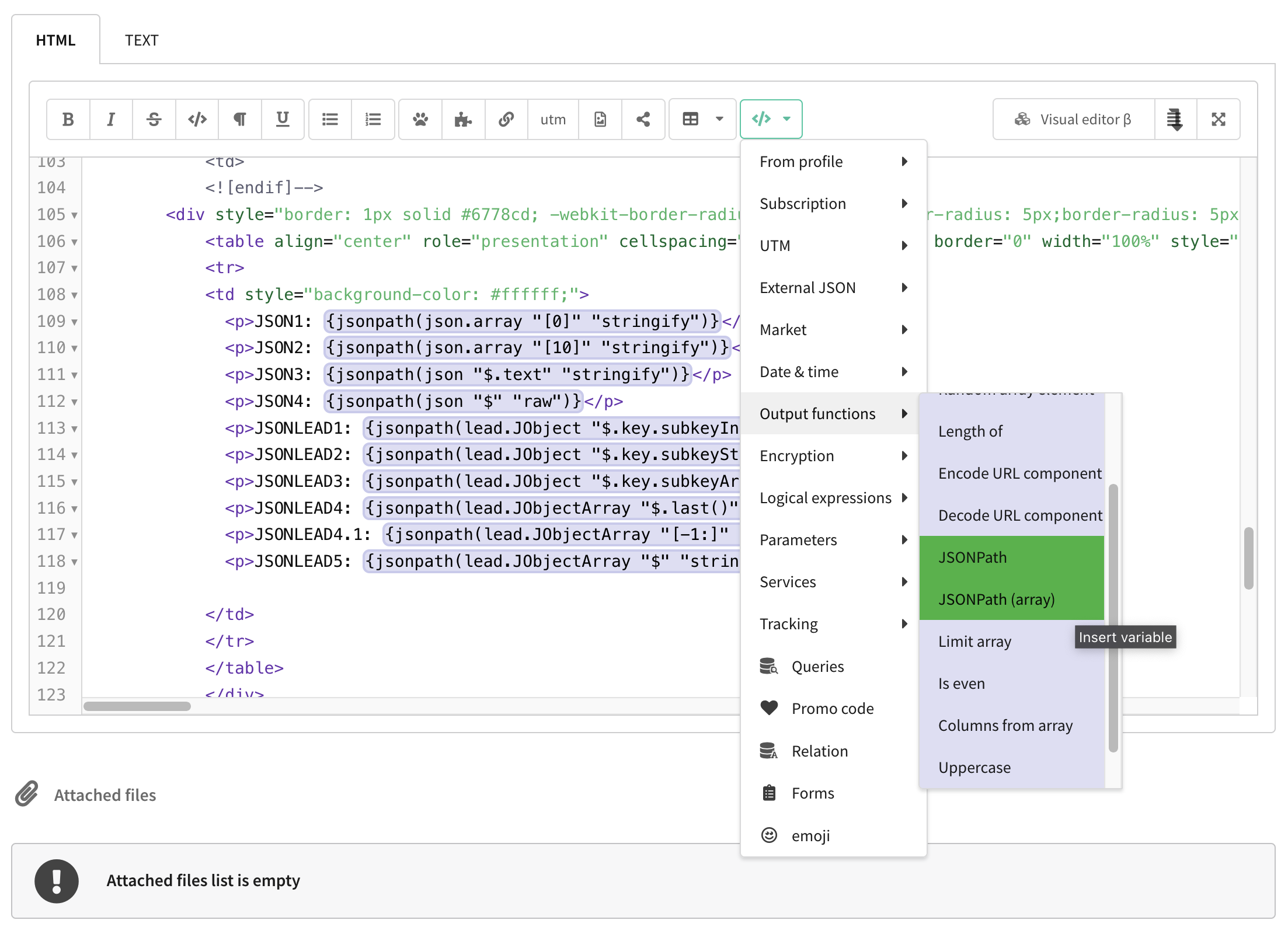Screen dimensions: 1288x941
Task: Collapse code fold at line 107
Action: tap(74, 269)
